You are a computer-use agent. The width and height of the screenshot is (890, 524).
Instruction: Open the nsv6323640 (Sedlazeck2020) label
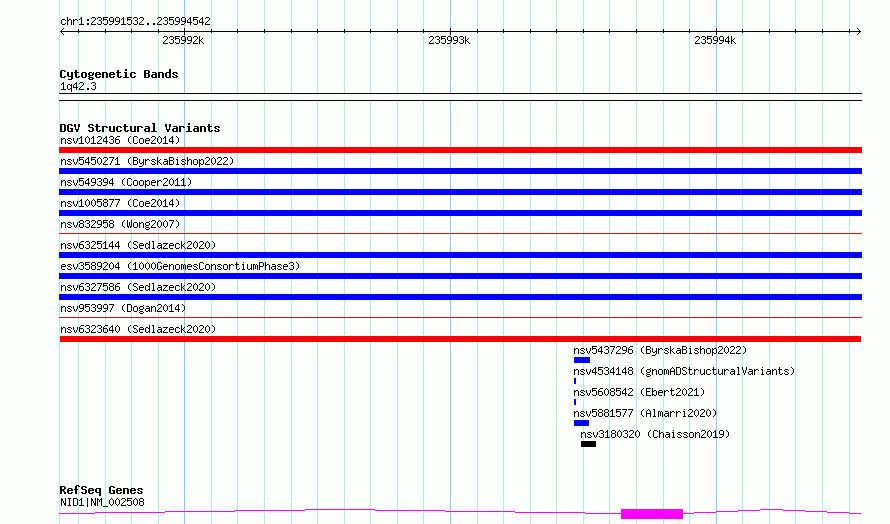tap(138, 329)
